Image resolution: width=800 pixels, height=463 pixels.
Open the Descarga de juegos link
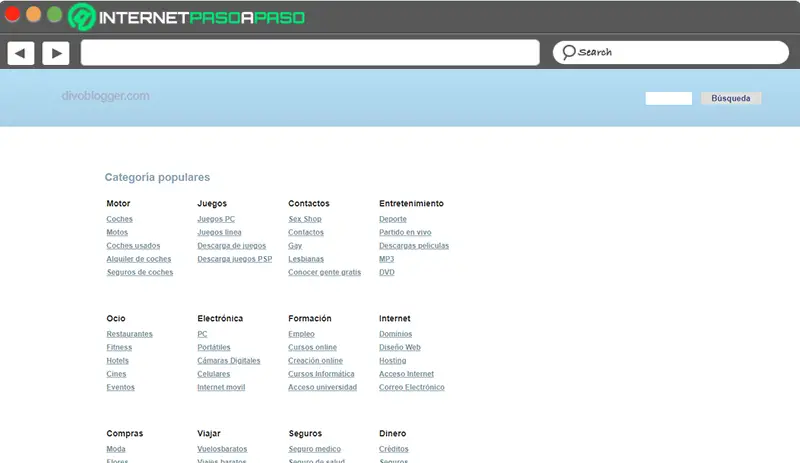pyautogui.click(x=232, y=246)
